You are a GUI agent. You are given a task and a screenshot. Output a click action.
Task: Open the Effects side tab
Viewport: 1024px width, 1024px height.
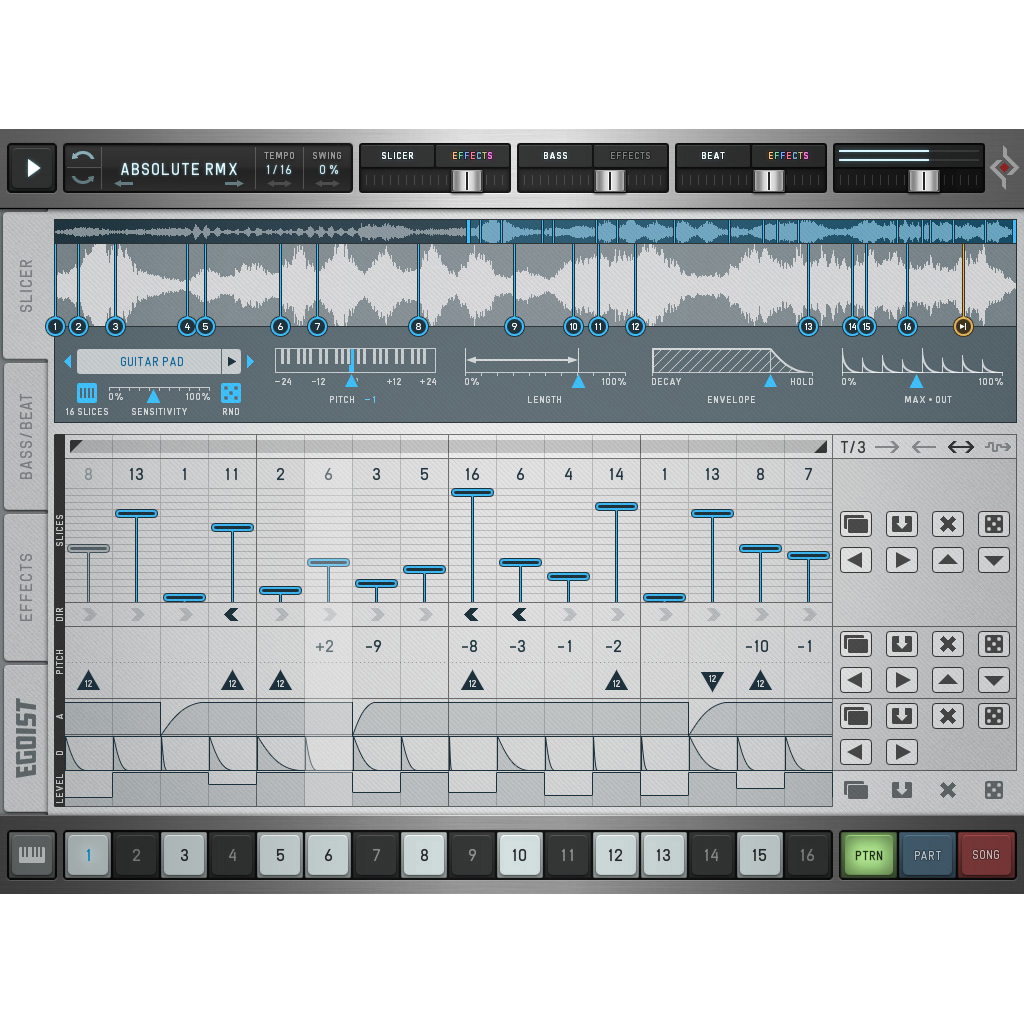pos(27,586)
